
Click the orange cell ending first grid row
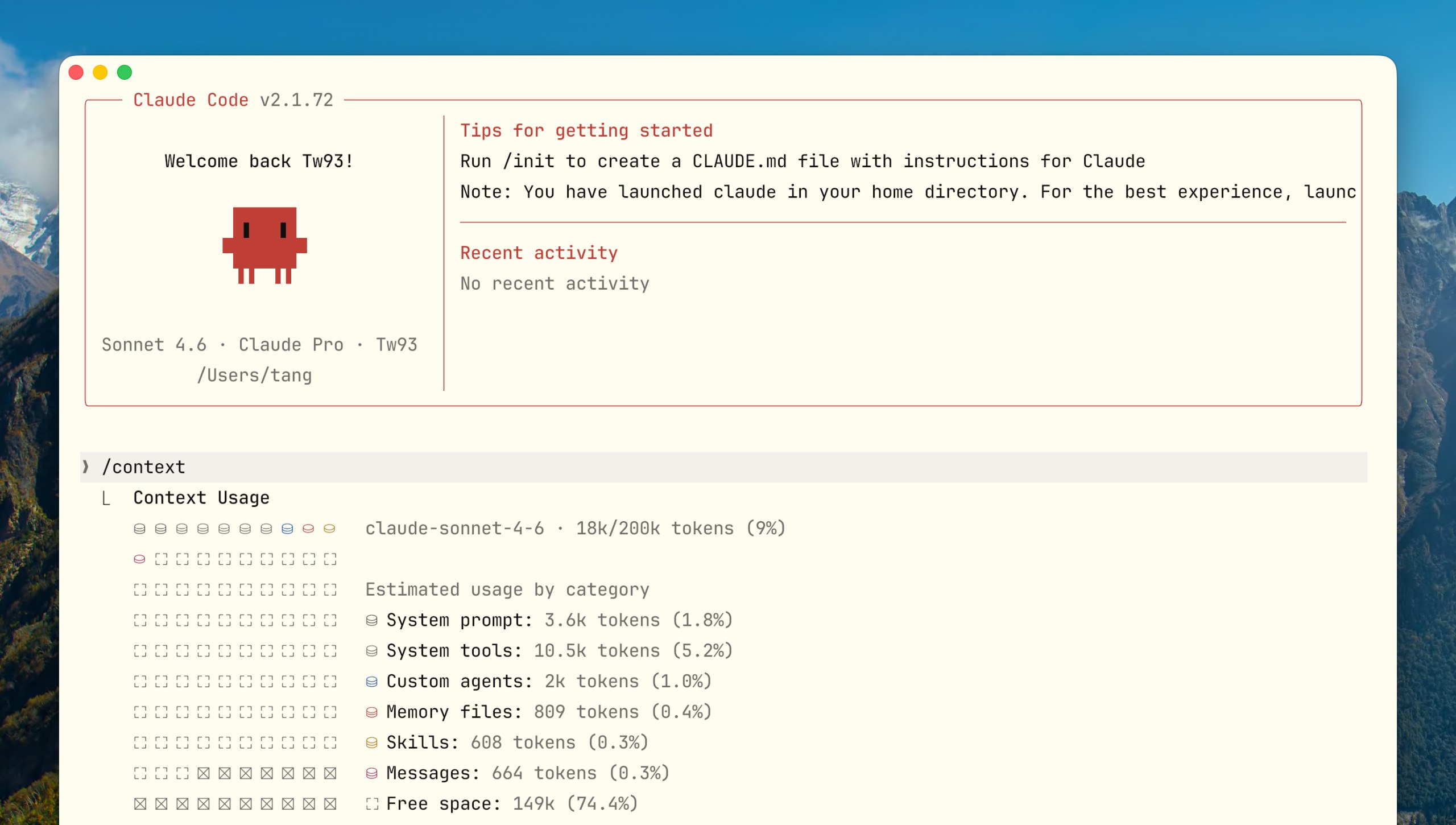tap(329, 529)
